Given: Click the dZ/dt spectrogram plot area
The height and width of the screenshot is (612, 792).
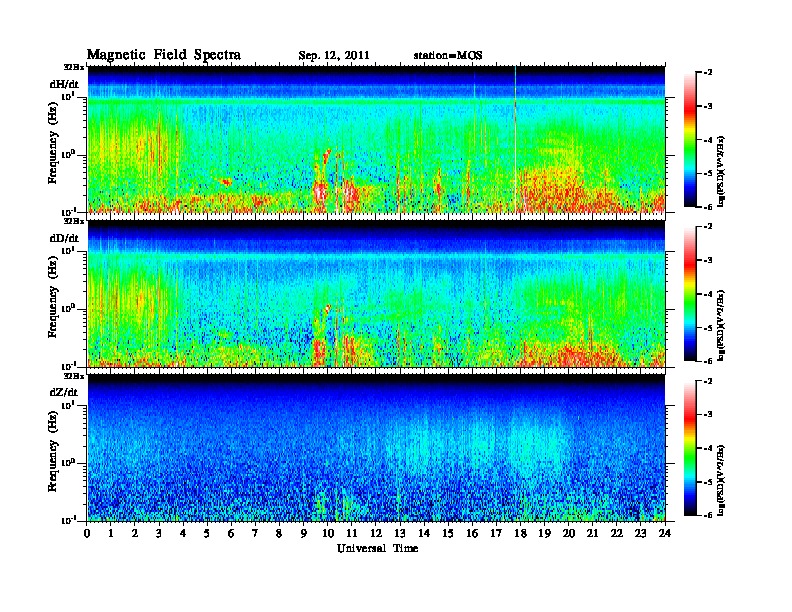Looking at the screenshot, I should click(x=376, y=448).
